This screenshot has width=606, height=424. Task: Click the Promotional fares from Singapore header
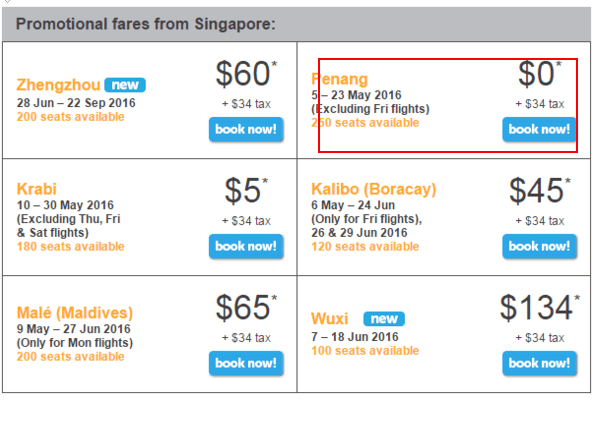[x=146, y=24]
